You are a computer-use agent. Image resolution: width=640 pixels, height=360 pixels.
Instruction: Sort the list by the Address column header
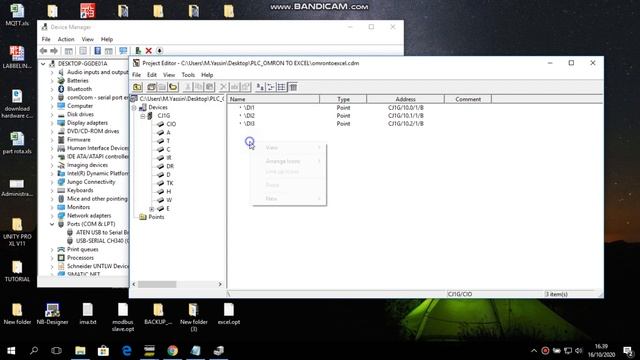[x=405, y=99]
